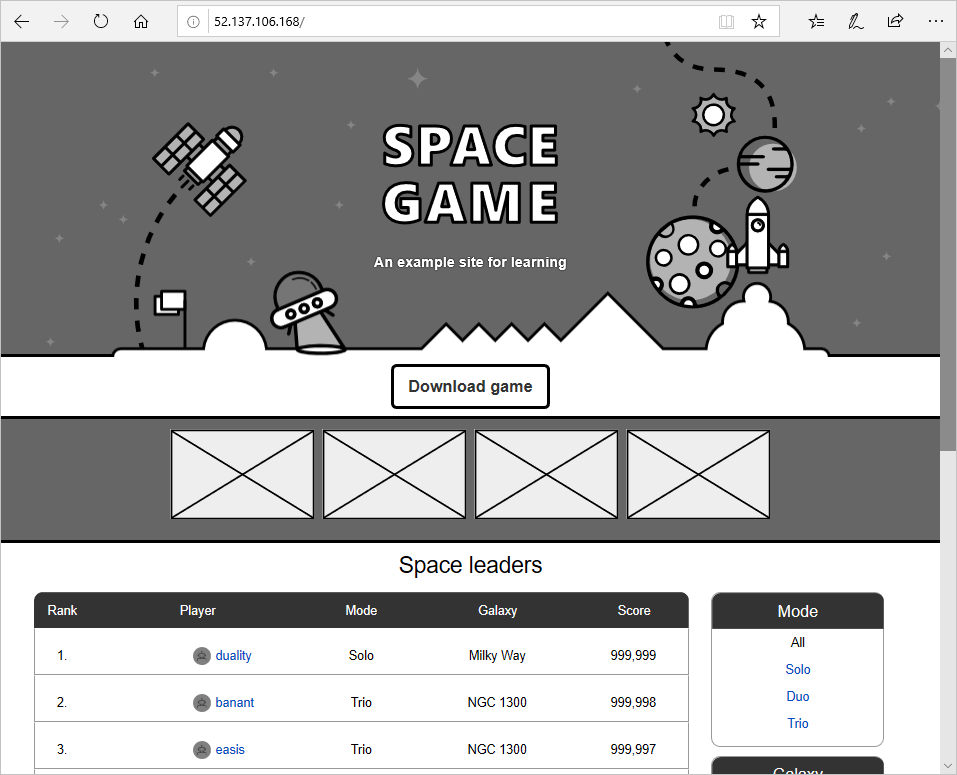Click the page scrollbar down arrow

[948, 766]
